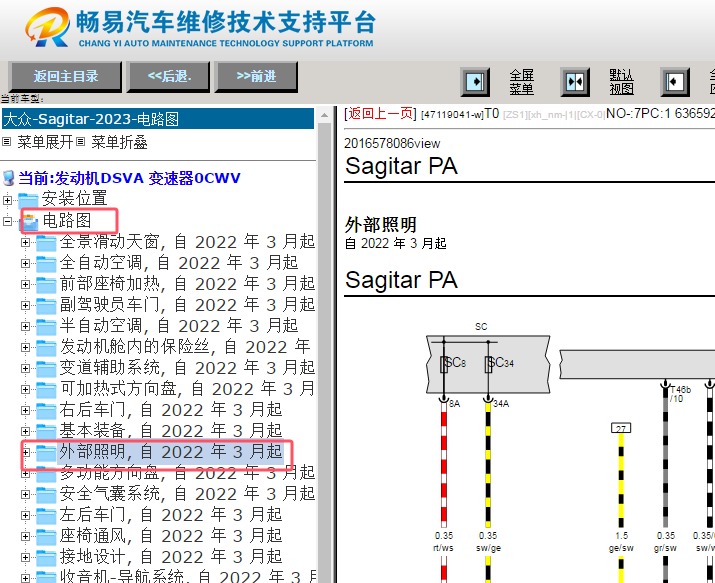715x583 pixels.
Task: Expand the 前部座椅加热 node
Action: point(26,284)
